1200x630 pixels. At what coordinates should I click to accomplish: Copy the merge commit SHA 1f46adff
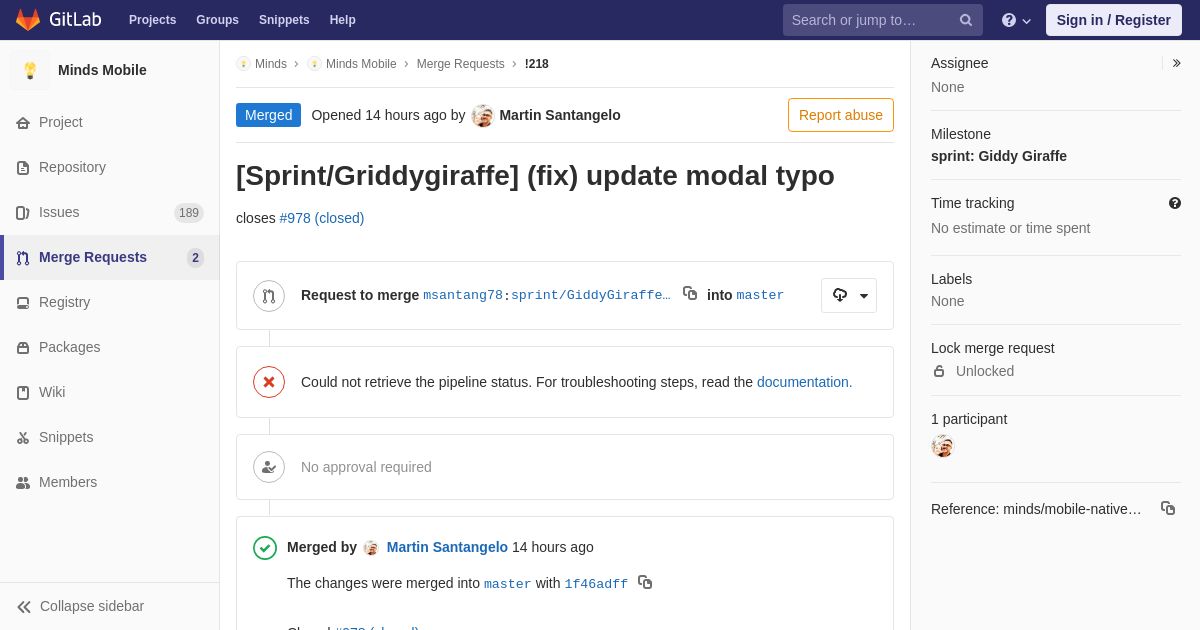(645, 582)
